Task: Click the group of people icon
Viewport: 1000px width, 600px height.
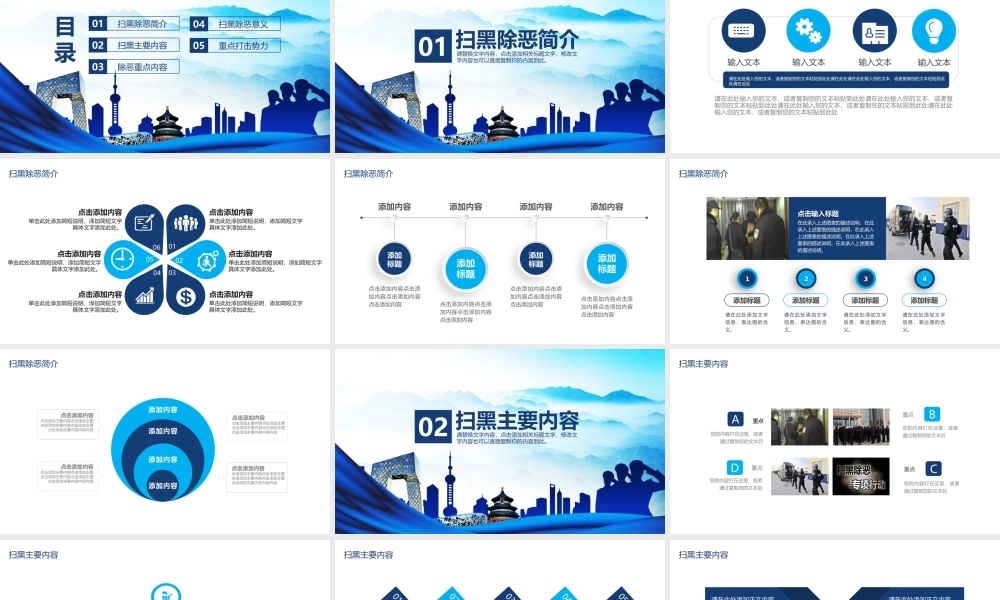Action: tap(186, 222)
